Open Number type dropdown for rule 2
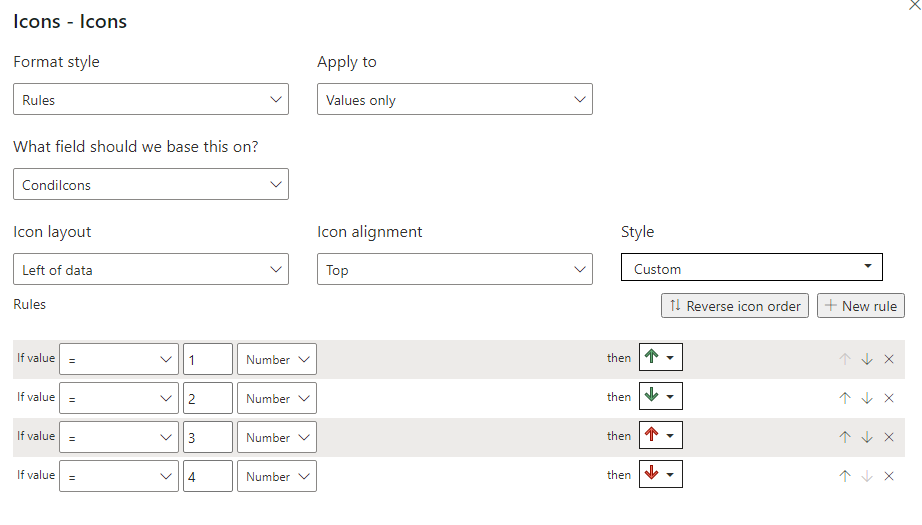 click(277, 398)
